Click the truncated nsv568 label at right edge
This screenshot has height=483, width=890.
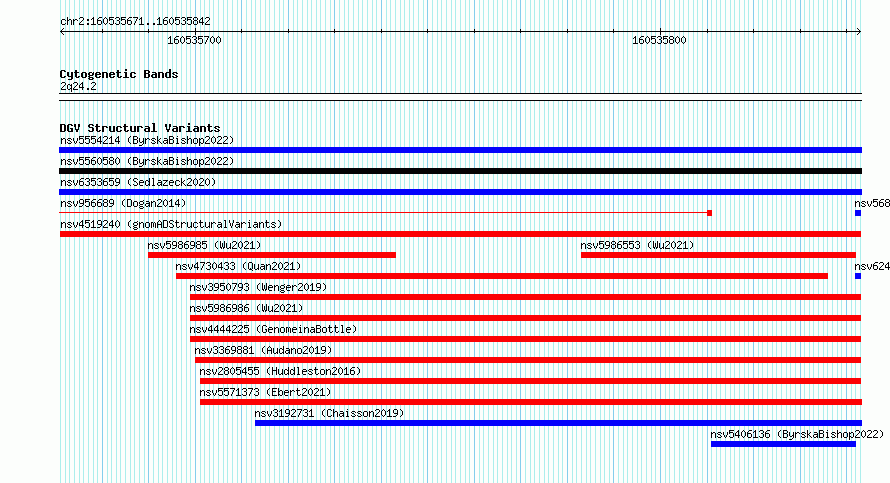(x=872, y=203)
